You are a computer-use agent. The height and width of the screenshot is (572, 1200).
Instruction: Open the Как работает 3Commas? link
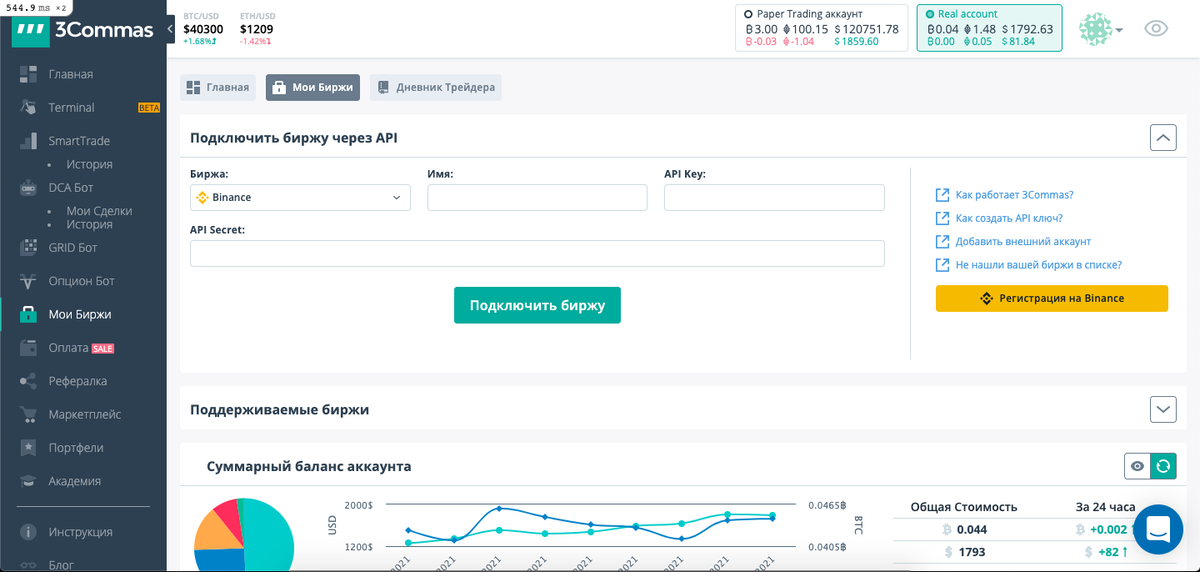1014,195
